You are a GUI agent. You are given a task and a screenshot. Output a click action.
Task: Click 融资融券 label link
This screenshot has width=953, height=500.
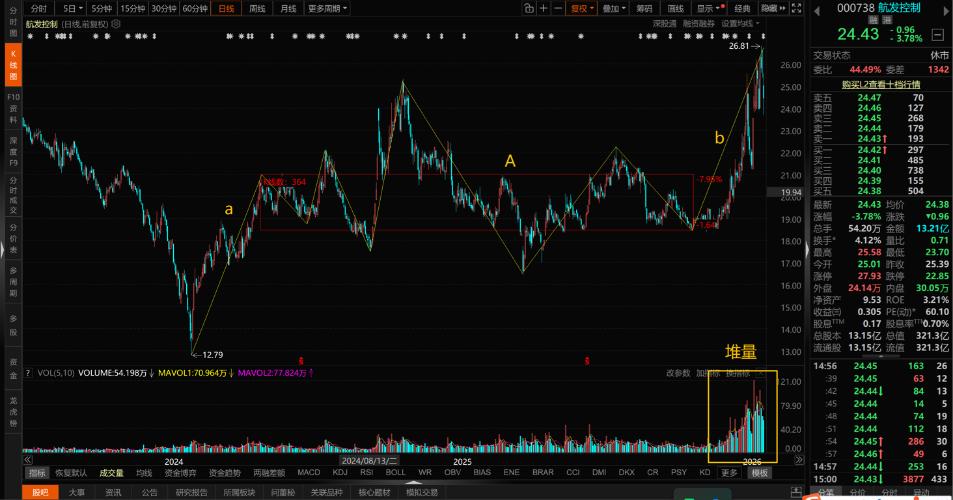698,24
